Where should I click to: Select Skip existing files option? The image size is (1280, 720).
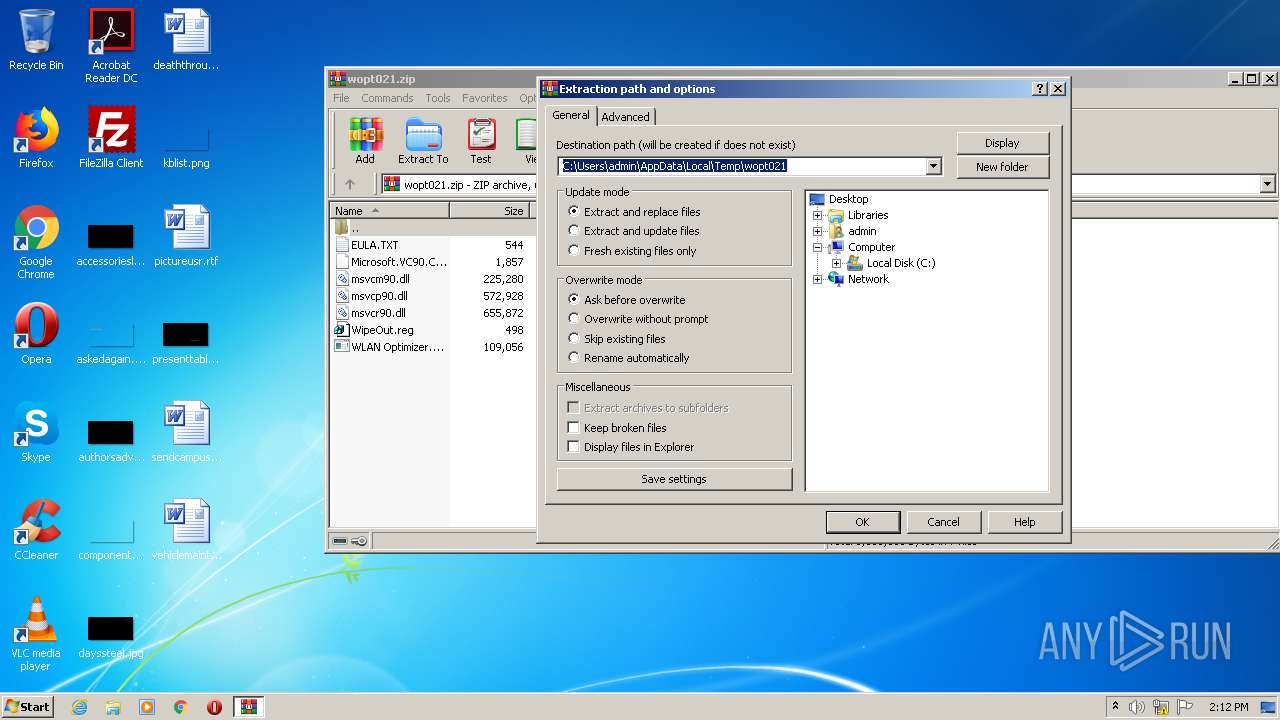tap(616, 339)
